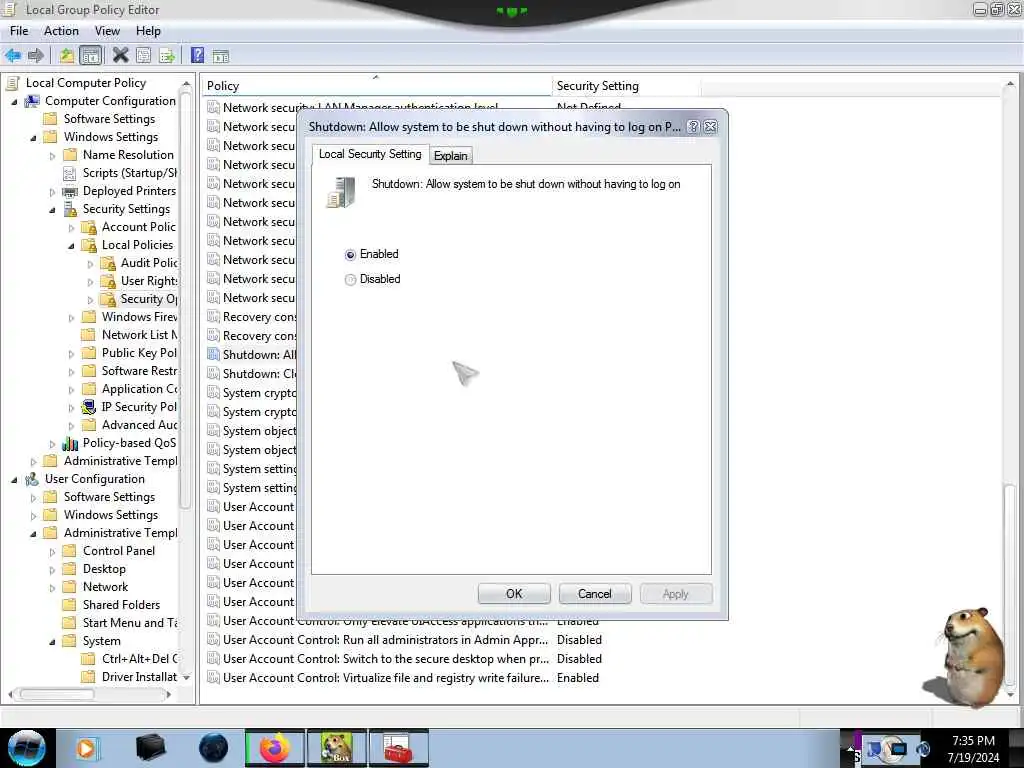
Task: Expand the Public Key Policies node
Action: tap(71, 354)
